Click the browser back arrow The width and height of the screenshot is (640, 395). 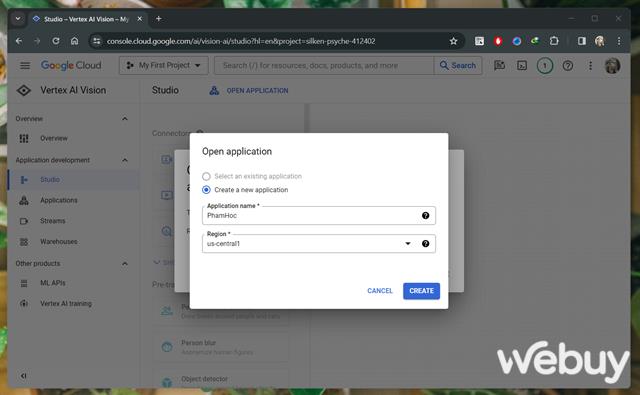[19, 41]
